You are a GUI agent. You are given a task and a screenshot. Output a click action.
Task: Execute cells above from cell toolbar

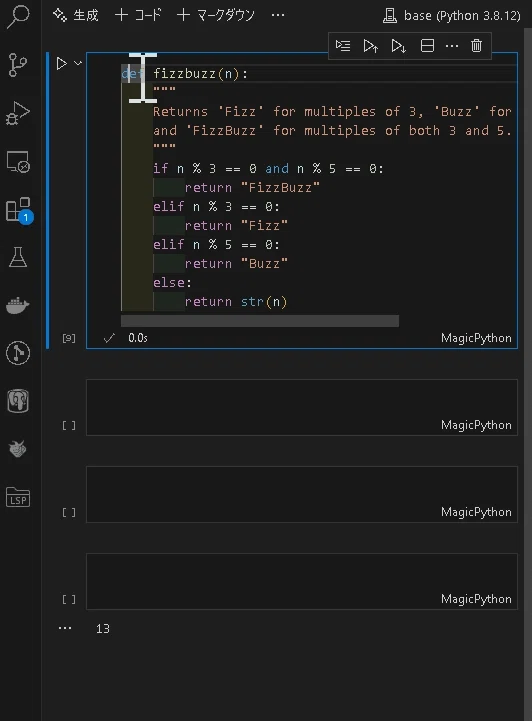click(371, 46)
